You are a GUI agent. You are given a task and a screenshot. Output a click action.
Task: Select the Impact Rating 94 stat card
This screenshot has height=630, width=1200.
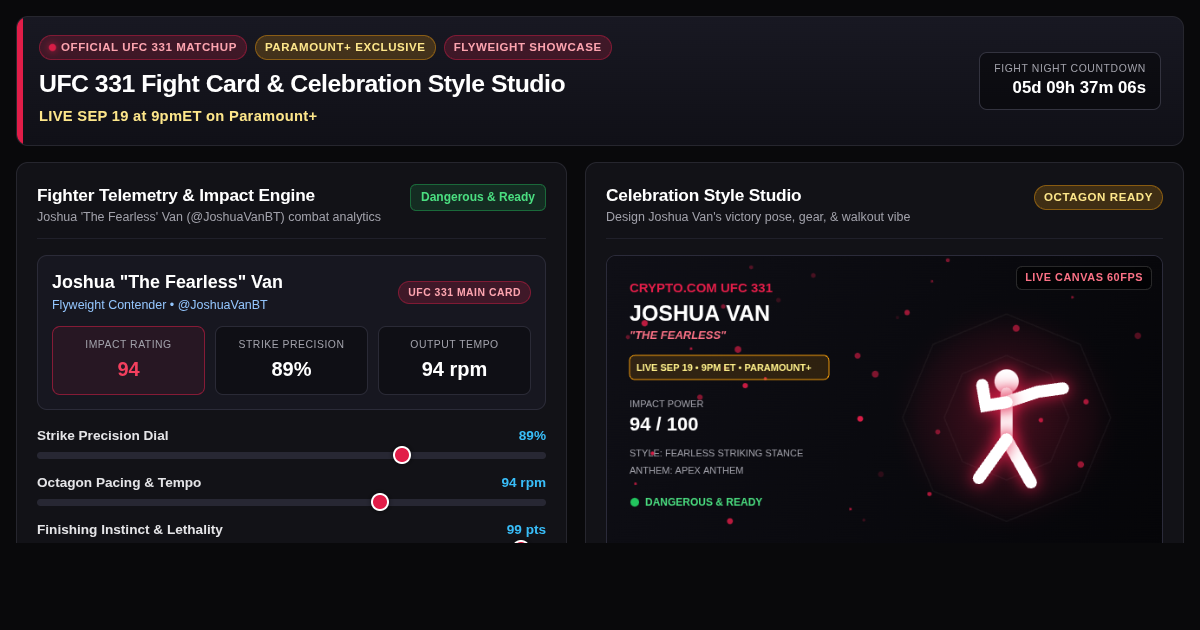click(128, 360)
